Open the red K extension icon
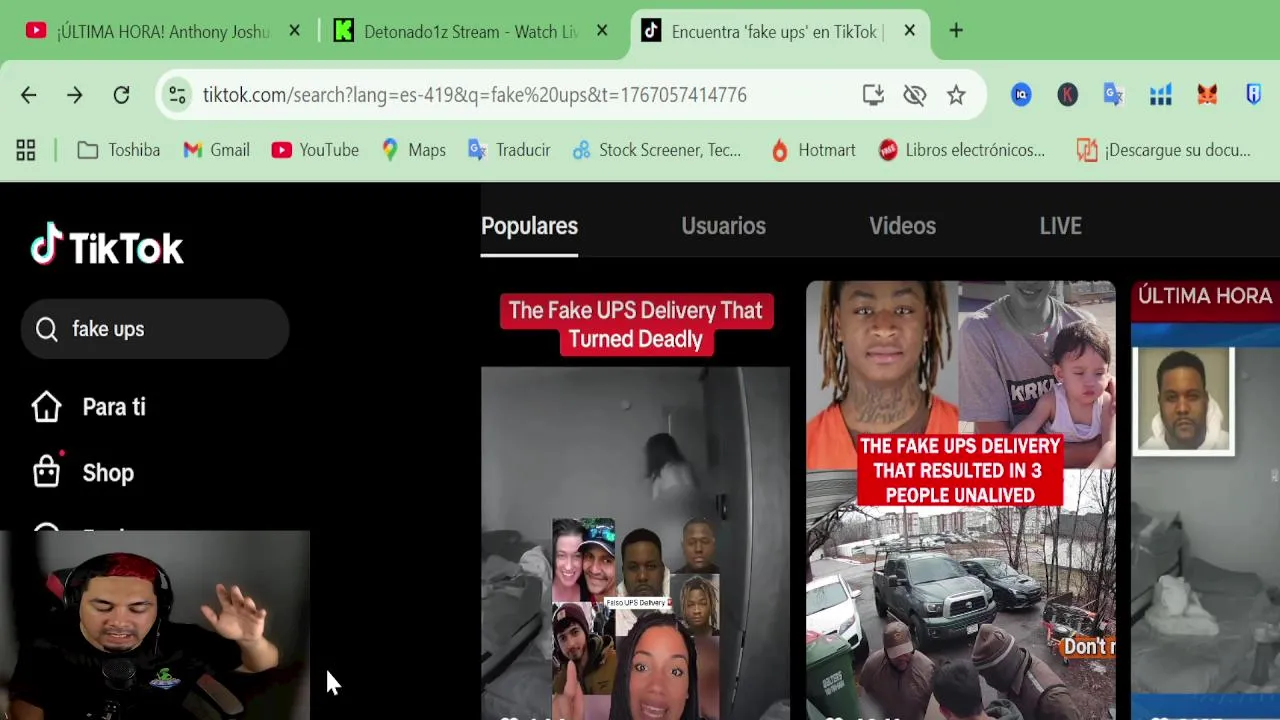Image resolution: width=1280 pixels, height=720 pixels. 1067,95
